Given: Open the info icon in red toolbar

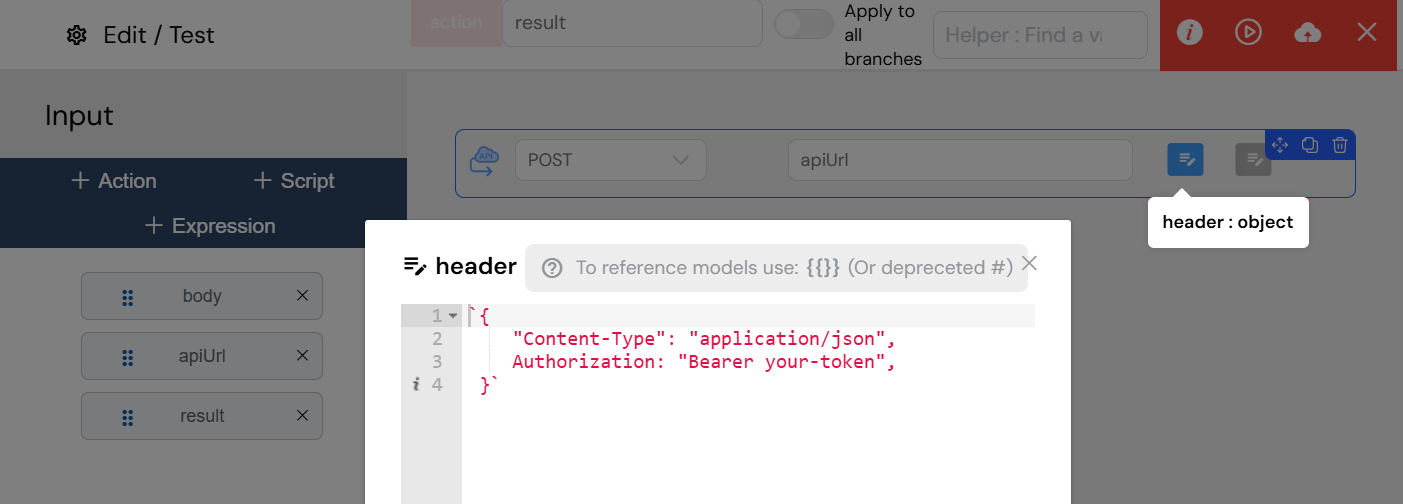Looking at the screenshot, I should [x=1189, y=33].
